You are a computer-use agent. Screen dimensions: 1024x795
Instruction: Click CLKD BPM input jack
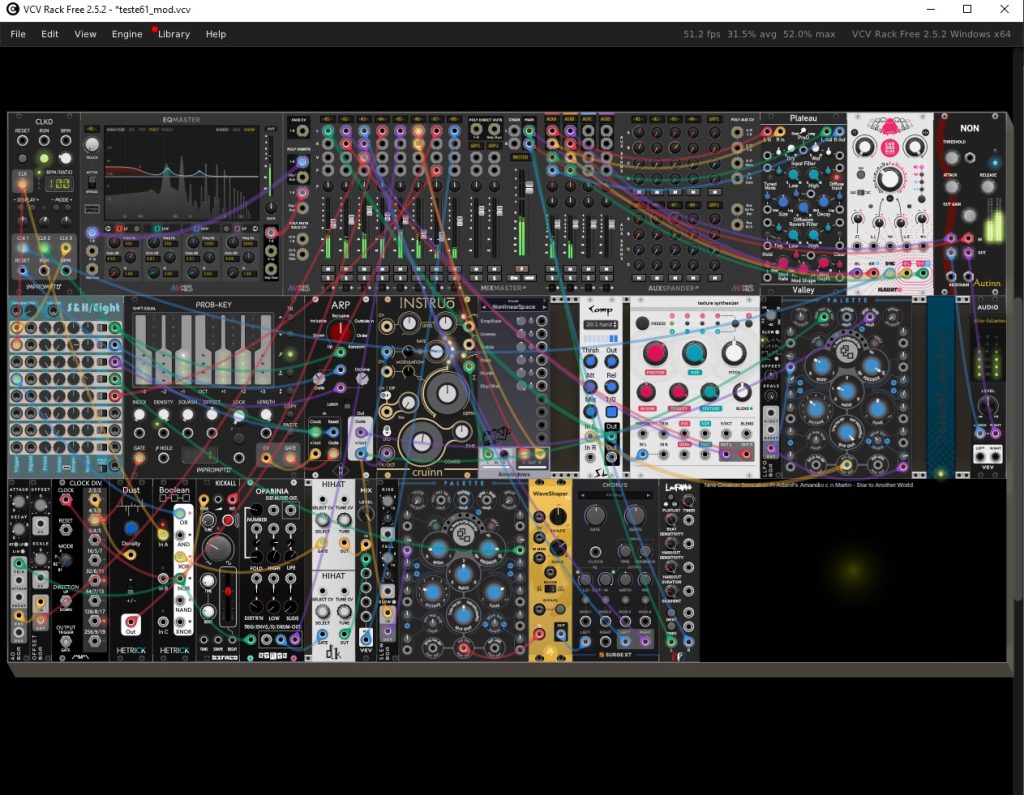point(65,140)
